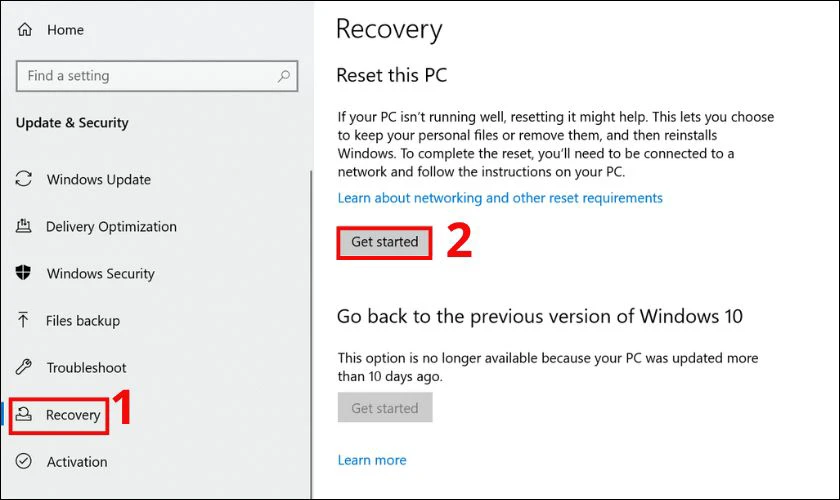
Task: Click the Windows Update sync arrows icon
Action: pyautogui.click(x=25, y=180)
